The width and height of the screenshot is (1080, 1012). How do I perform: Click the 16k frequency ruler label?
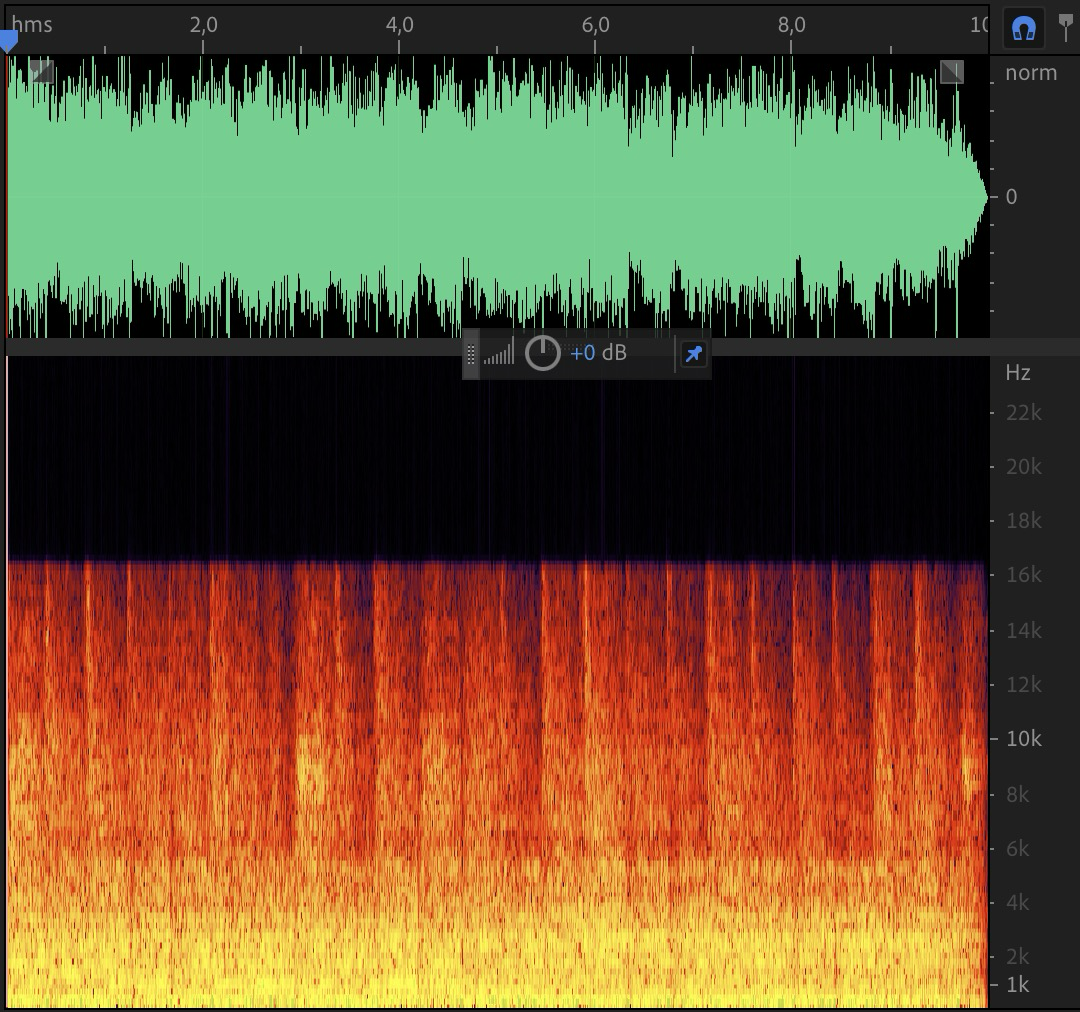(x=1023, y=575)
